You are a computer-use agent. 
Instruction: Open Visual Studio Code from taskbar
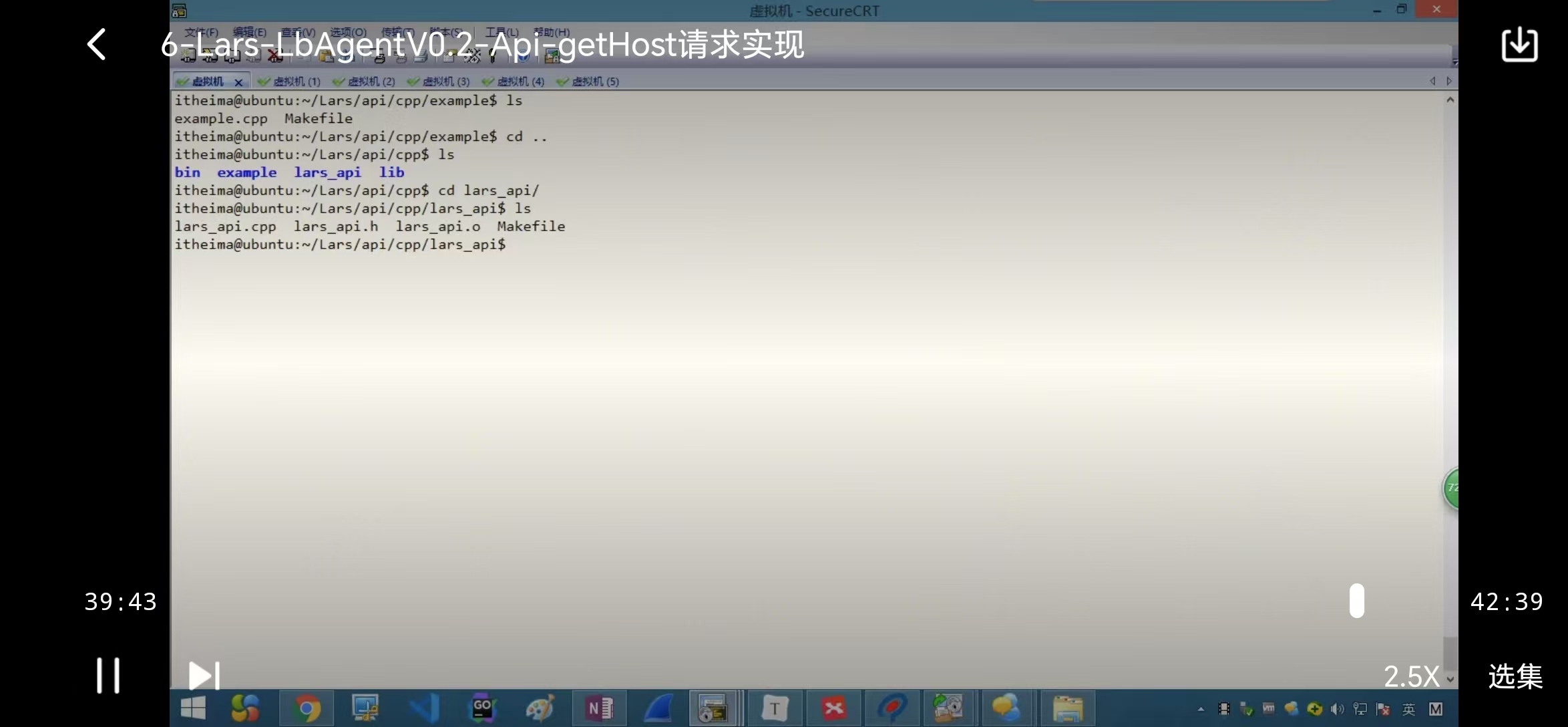click(x=424, y=708)
